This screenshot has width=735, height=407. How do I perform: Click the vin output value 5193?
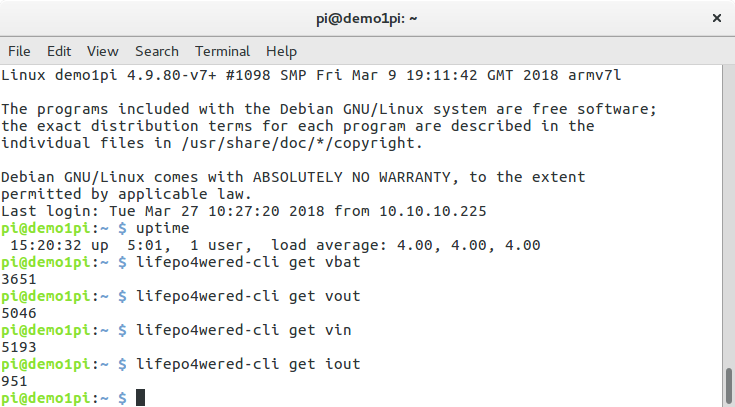[x=19, y=347]
